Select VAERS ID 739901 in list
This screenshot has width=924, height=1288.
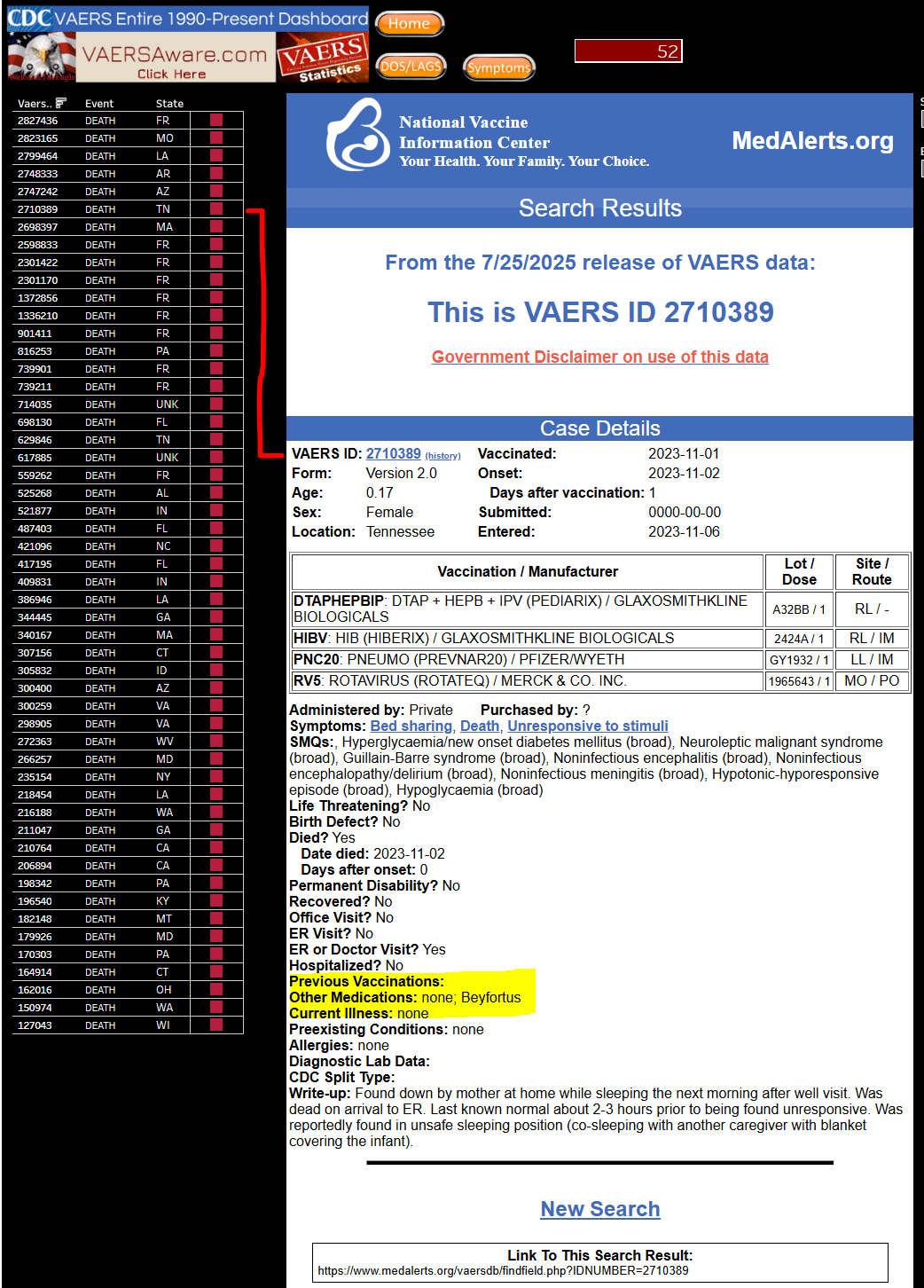[x=35, y=369]
